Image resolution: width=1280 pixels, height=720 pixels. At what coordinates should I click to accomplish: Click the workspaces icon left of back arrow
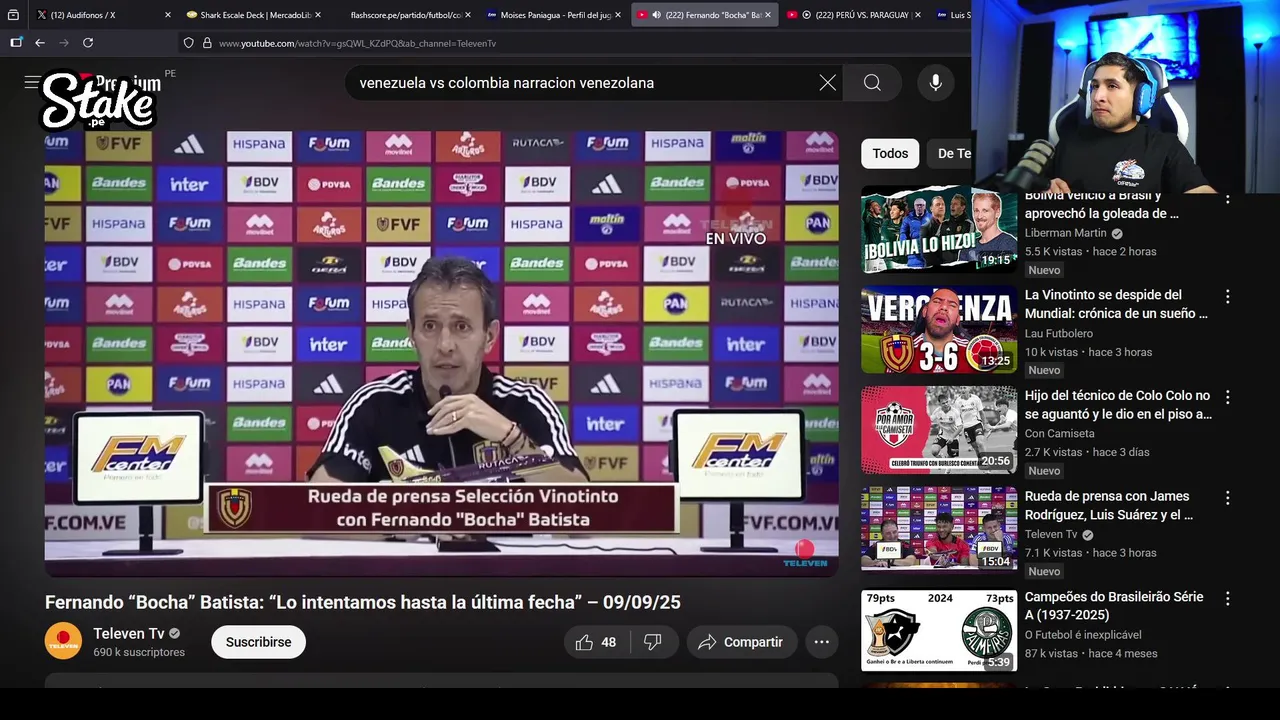(x=16, y=43)
